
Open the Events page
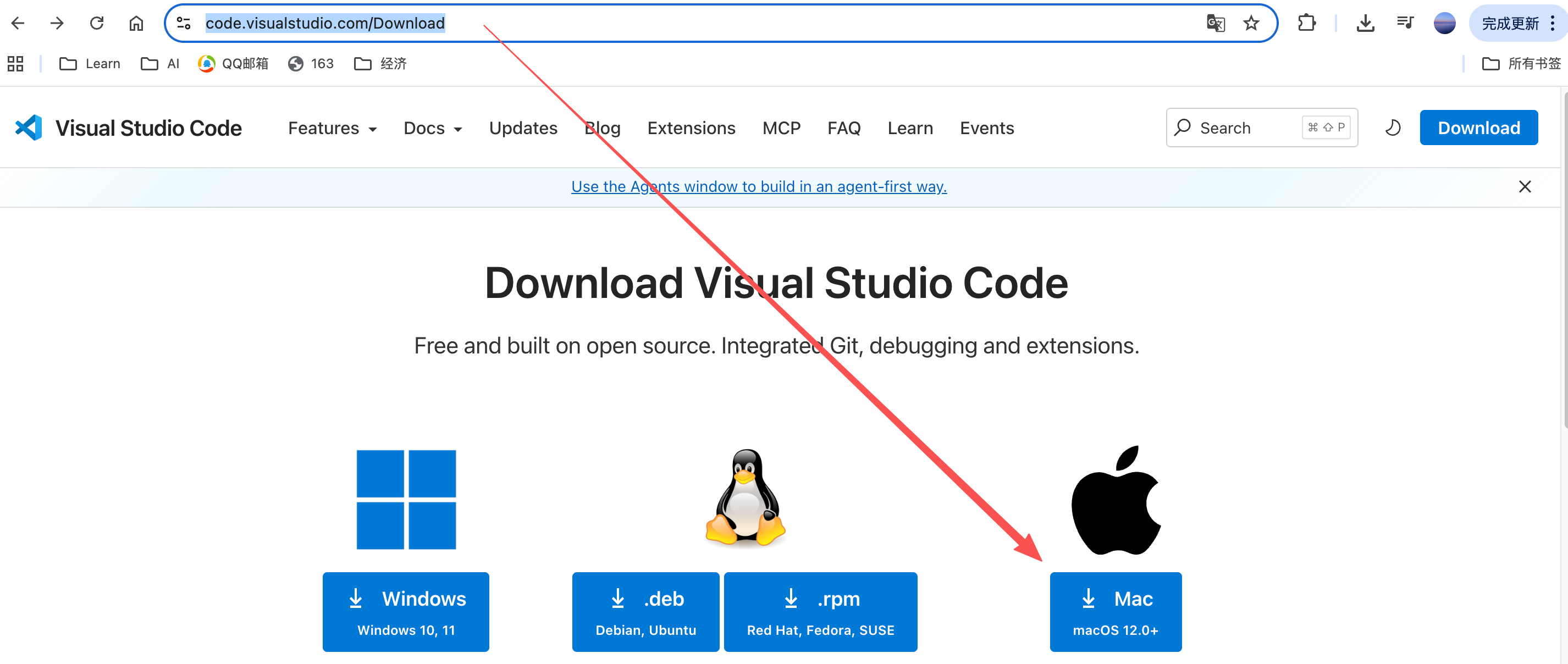point(987,129)
